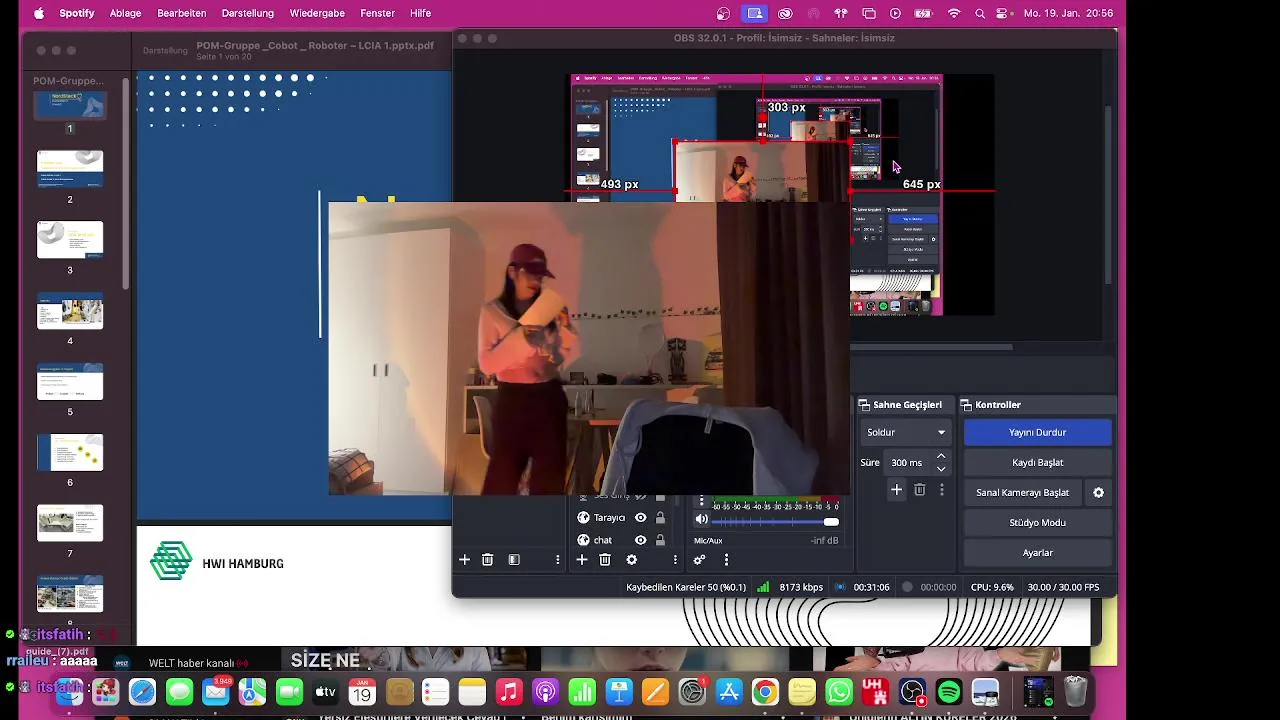
Task: Launch Spotify from the Dock
Action: click(949, 691)
